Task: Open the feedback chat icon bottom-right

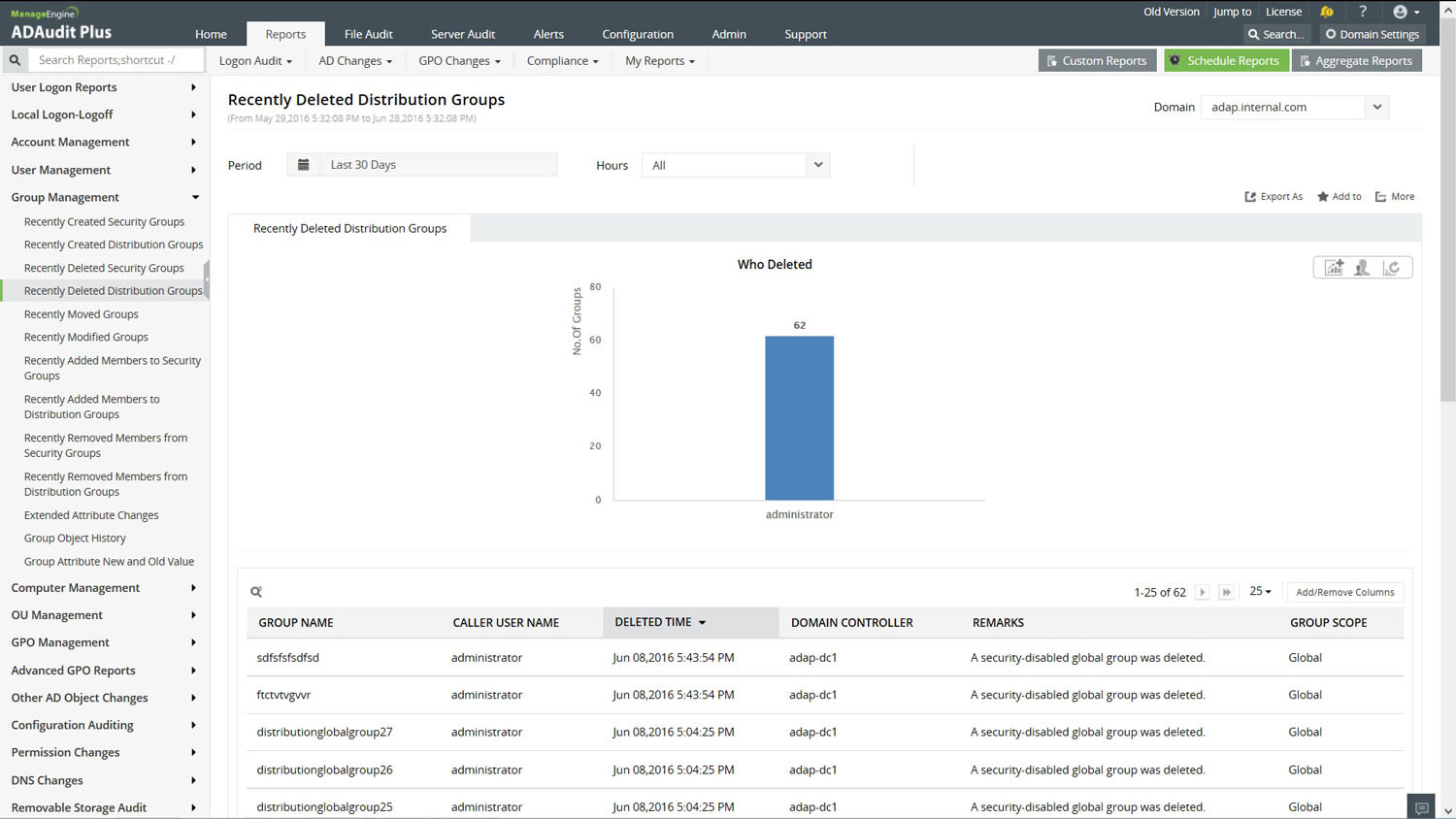Action: [x=1421, y=807]
